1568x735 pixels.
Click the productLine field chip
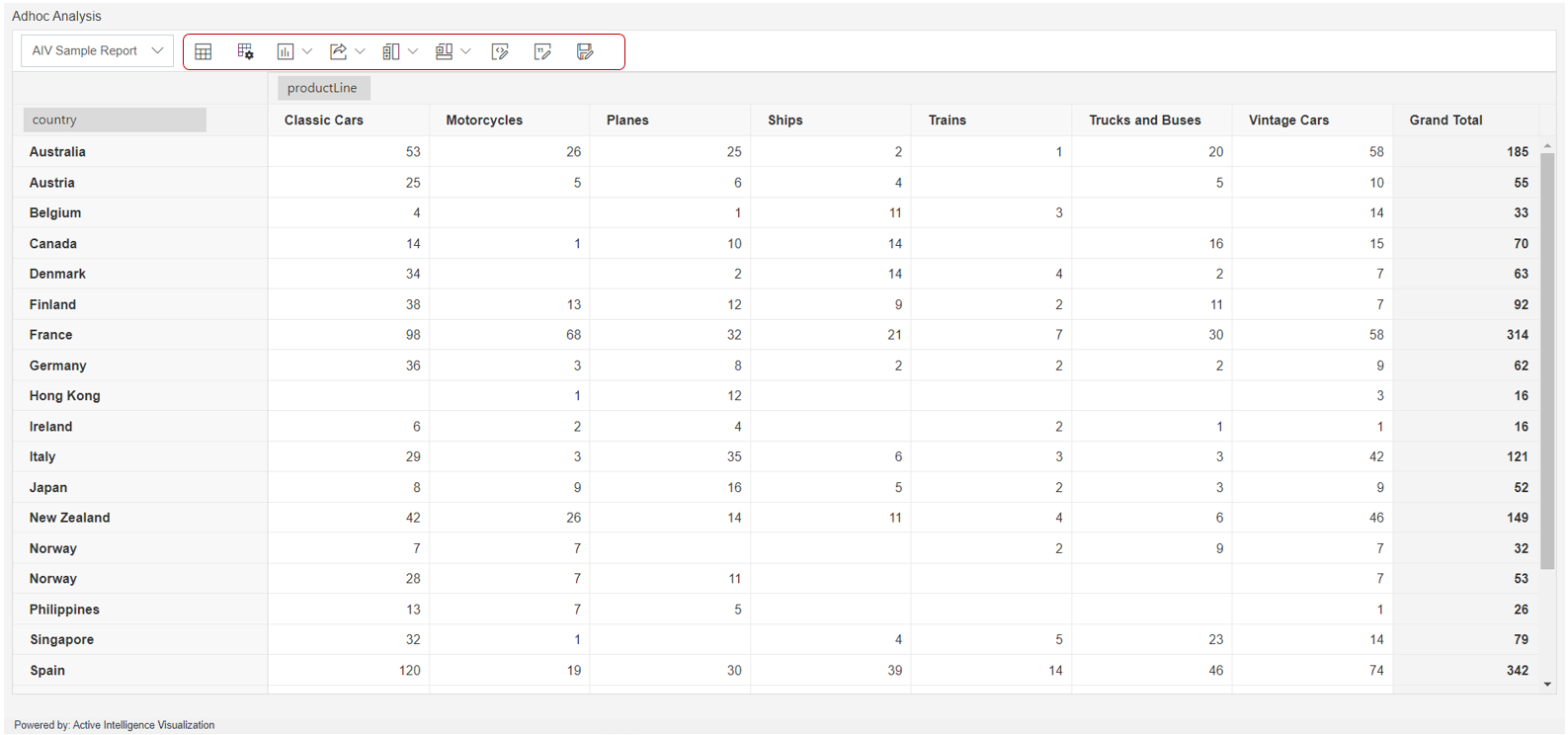point(323,88)
